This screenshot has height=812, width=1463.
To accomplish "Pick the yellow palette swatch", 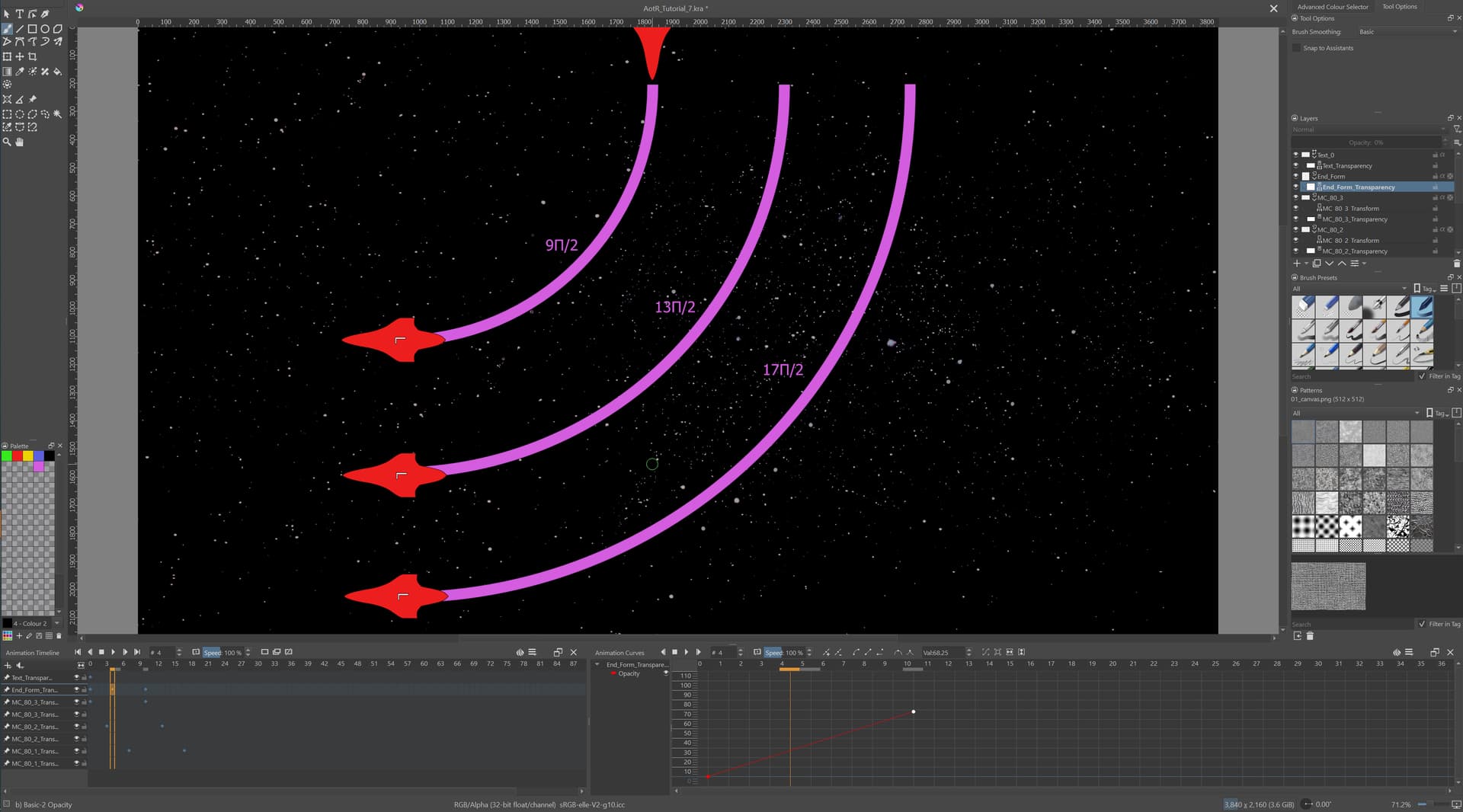I will pyautogui.click(x=28, y=456).
